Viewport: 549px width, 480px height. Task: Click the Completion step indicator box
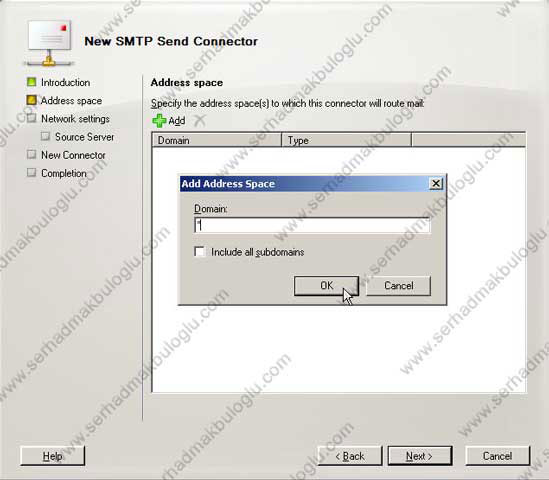(32, 172)
